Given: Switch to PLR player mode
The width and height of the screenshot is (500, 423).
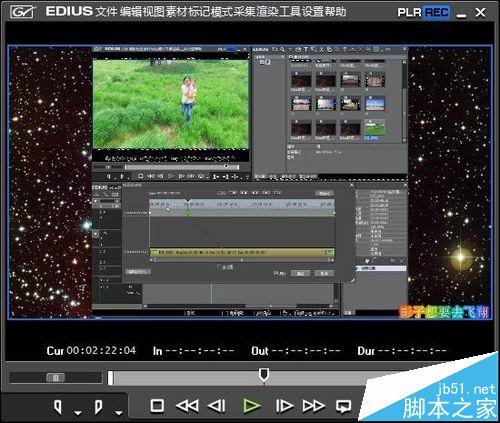Looking at the screenshot, I should 409,13.
